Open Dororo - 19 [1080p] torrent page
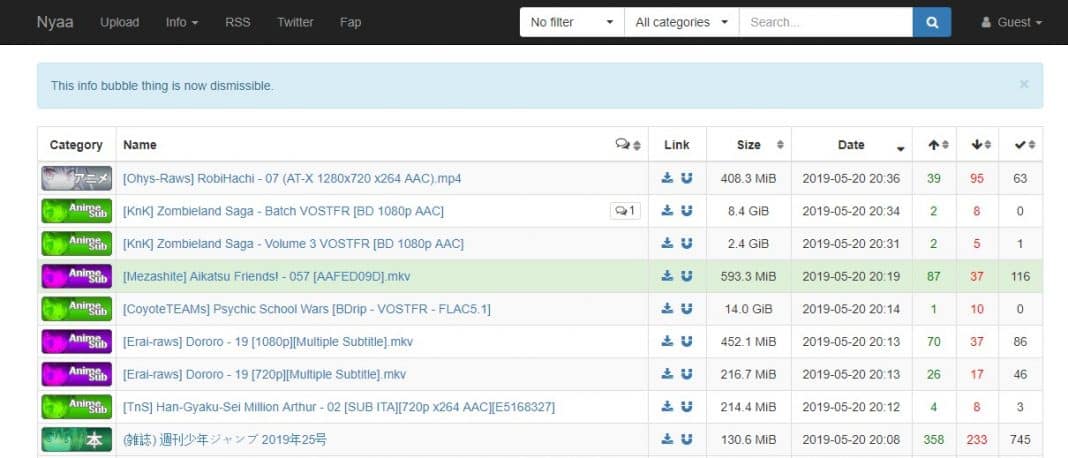 (268, 342)
